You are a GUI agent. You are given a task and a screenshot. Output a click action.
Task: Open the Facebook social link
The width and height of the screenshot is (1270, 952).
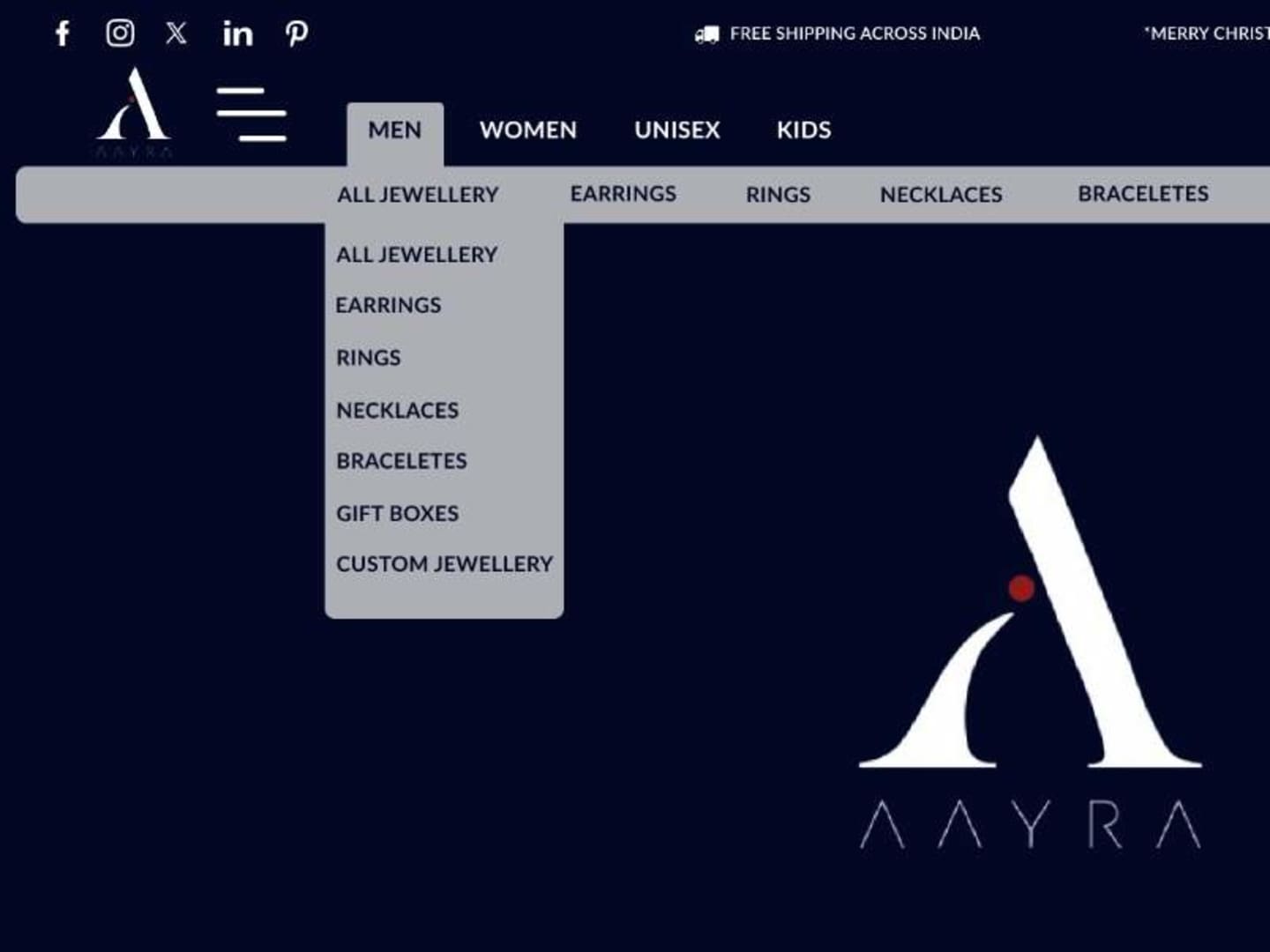pos(63,33)
